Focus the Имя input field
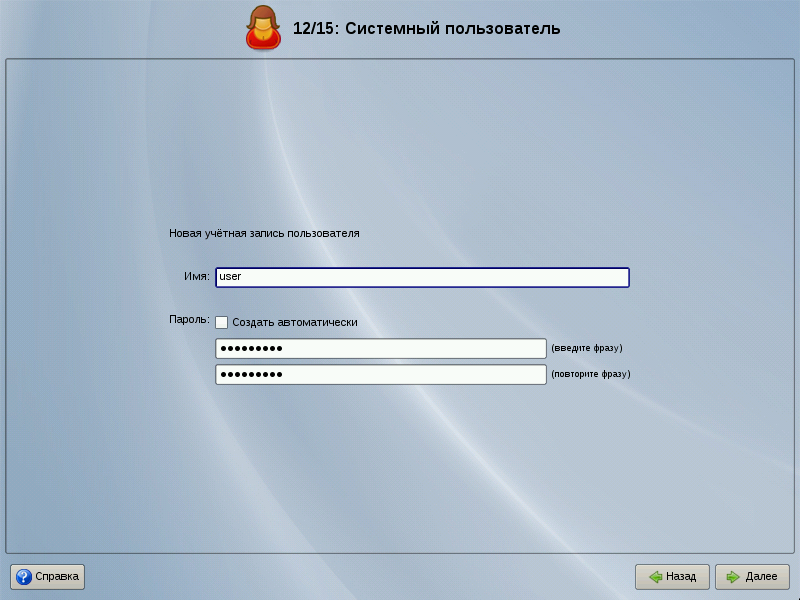The width and height of the screenshot is (800, 600). click(x=422, y=277)
